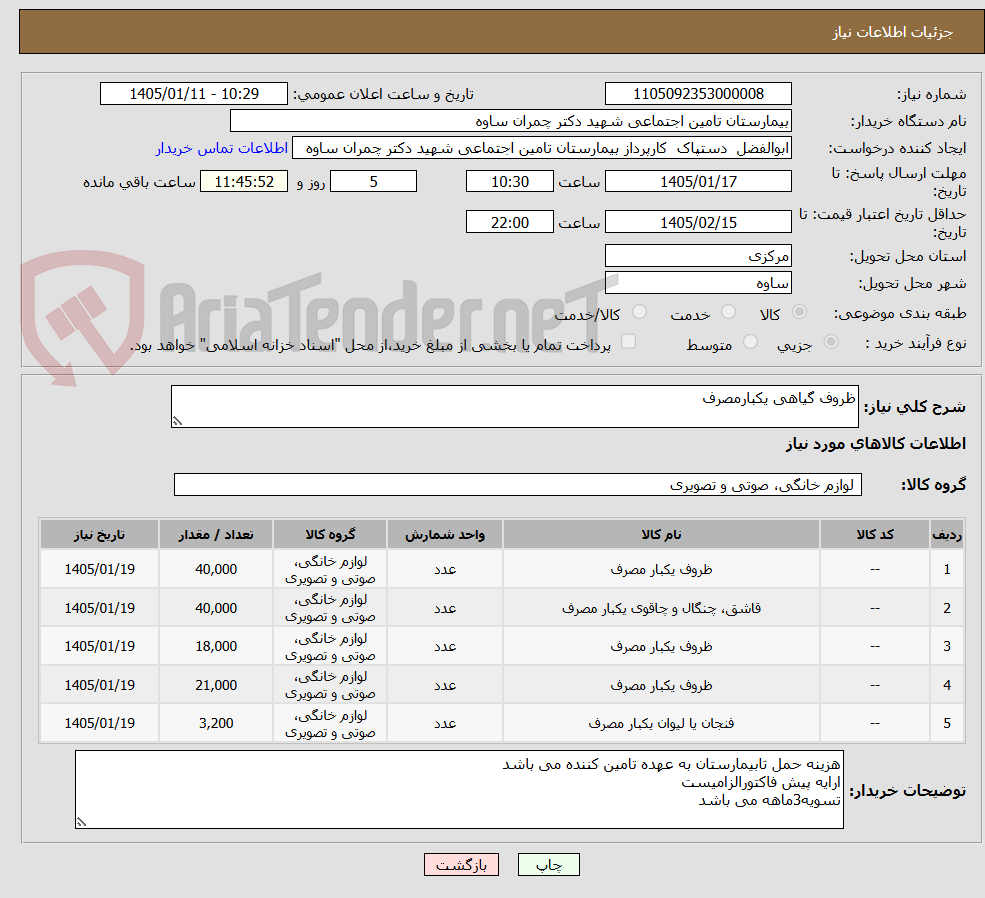Image resolution: width=985 pixels, height=898 pixels.
Task: Click قاشق، چنگال و چاقوی یکبار مصرف cell
Action: click(661, 608)
